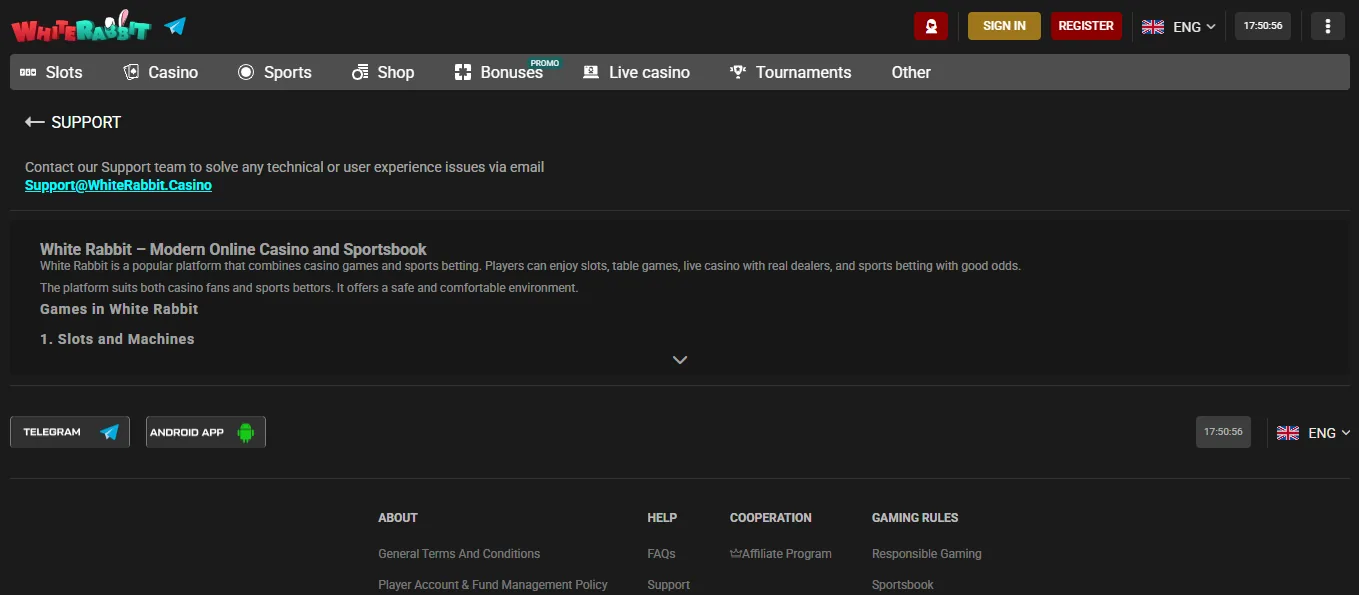Open the TELEGRAM footer button

[70, 432]
